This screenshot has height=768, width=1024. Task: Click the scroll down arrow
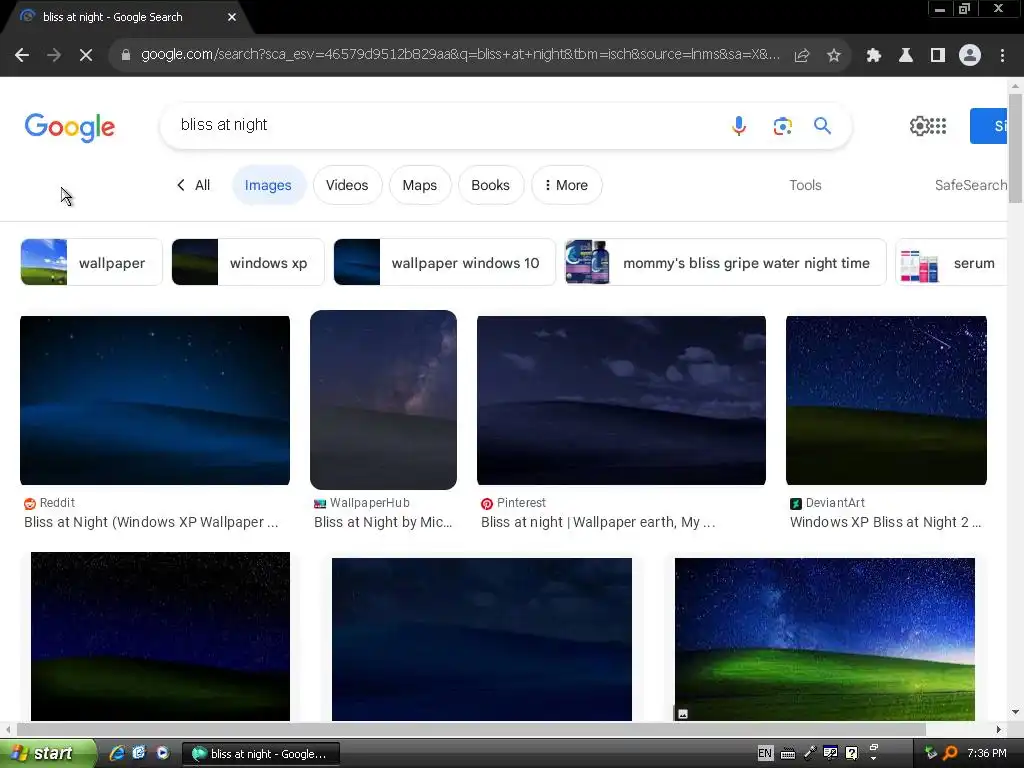coord(1015,712)
